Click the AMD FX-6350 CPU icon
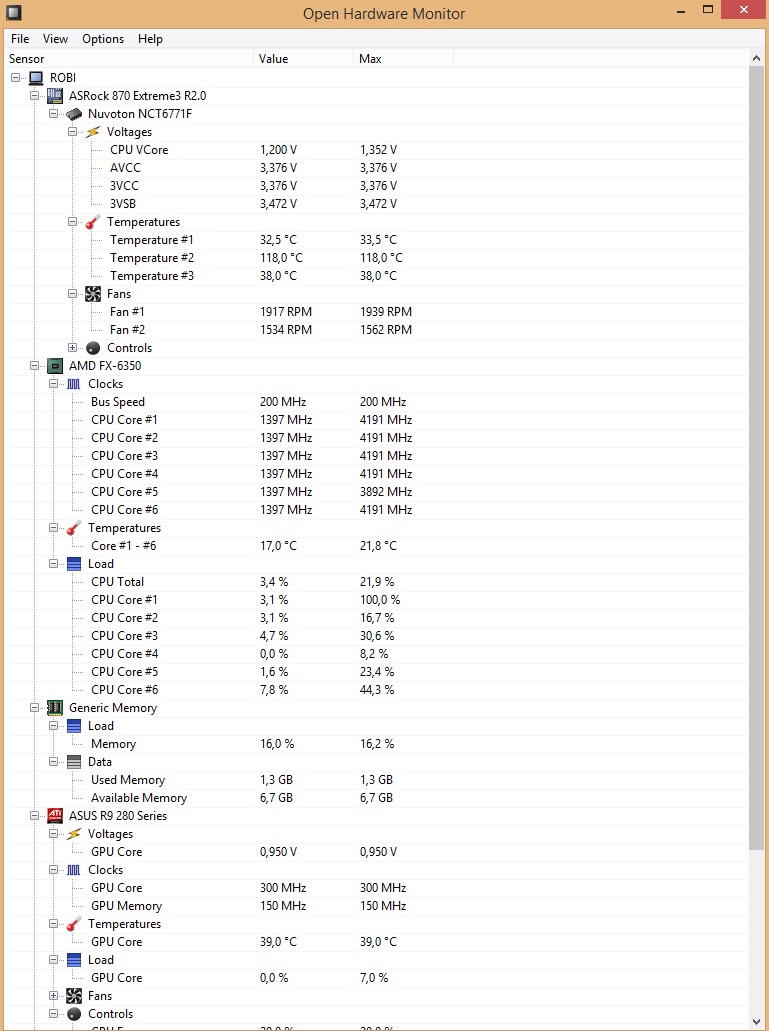Viewport: 769px width, 1031px height. 55,366
